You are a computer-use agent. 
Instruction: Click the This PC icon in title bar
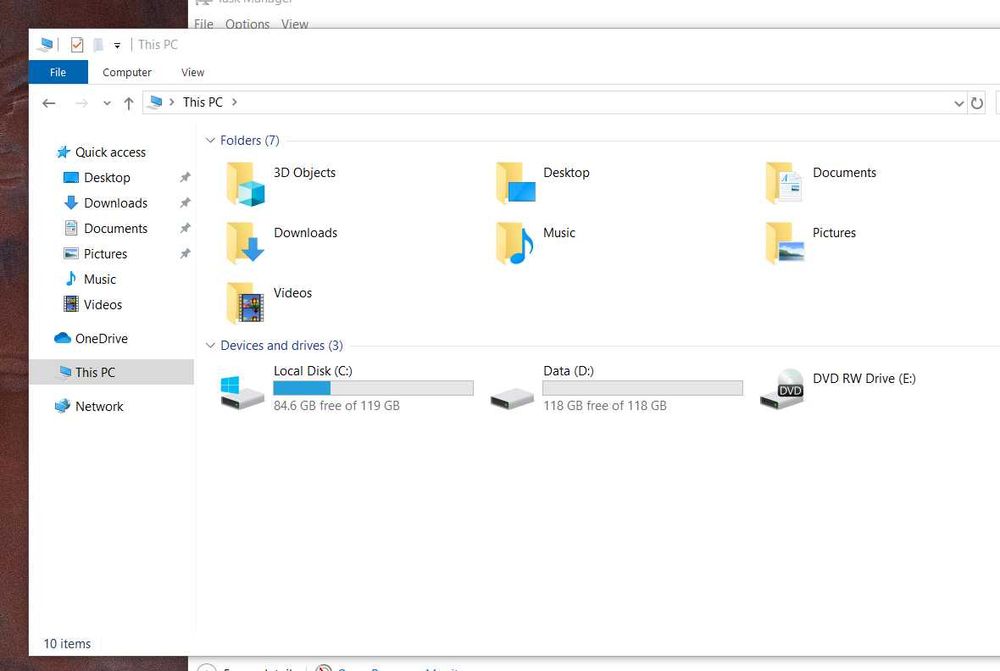click(45, 45)
